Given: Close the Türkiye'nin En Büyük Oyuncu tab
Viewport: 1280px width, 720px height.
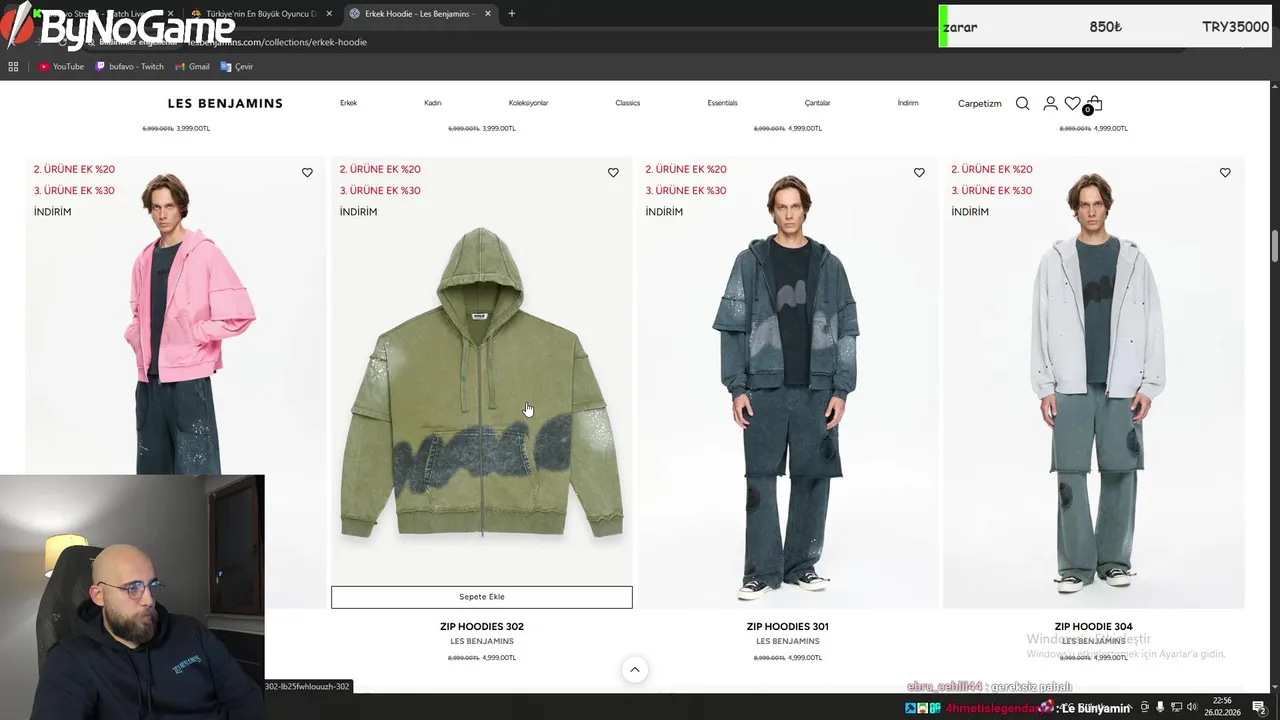Looking at the screenshot, I should click(x=329, y=14).
